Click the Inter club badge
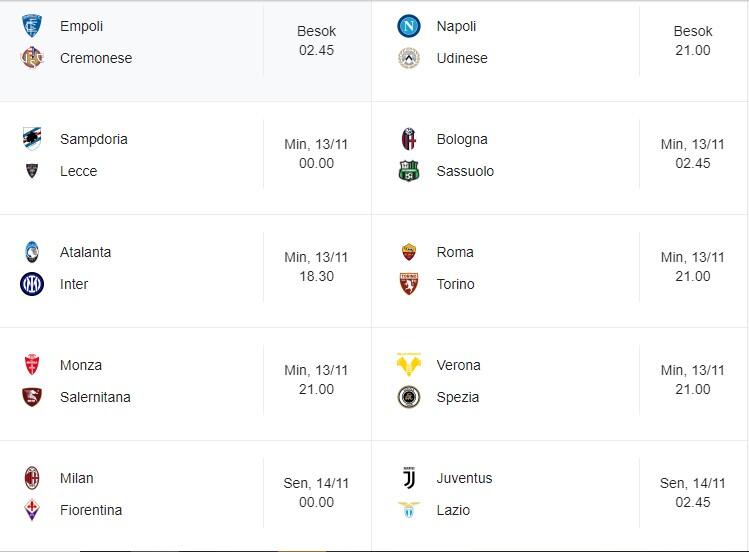The width and height of the screenshot is (749, 552). coord(32,284)
